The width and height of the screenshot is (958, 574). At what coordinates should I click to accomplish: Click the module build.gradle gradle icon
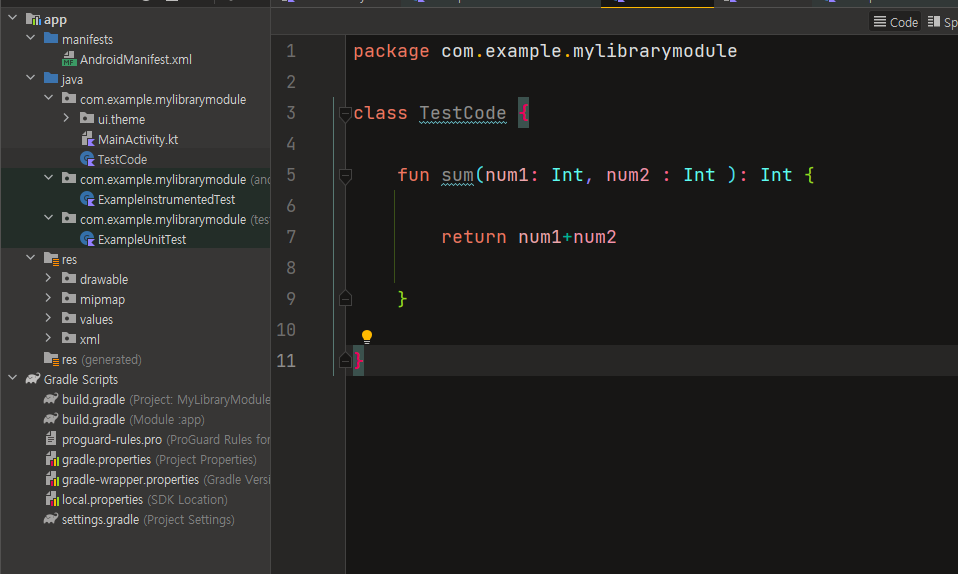click(51, 419)
